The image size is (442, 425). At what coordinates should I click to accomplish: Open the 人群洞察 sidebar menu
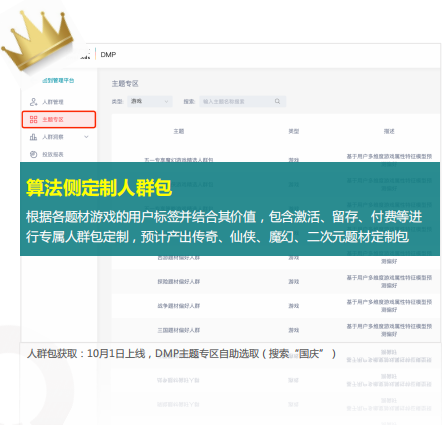(53, 137)
